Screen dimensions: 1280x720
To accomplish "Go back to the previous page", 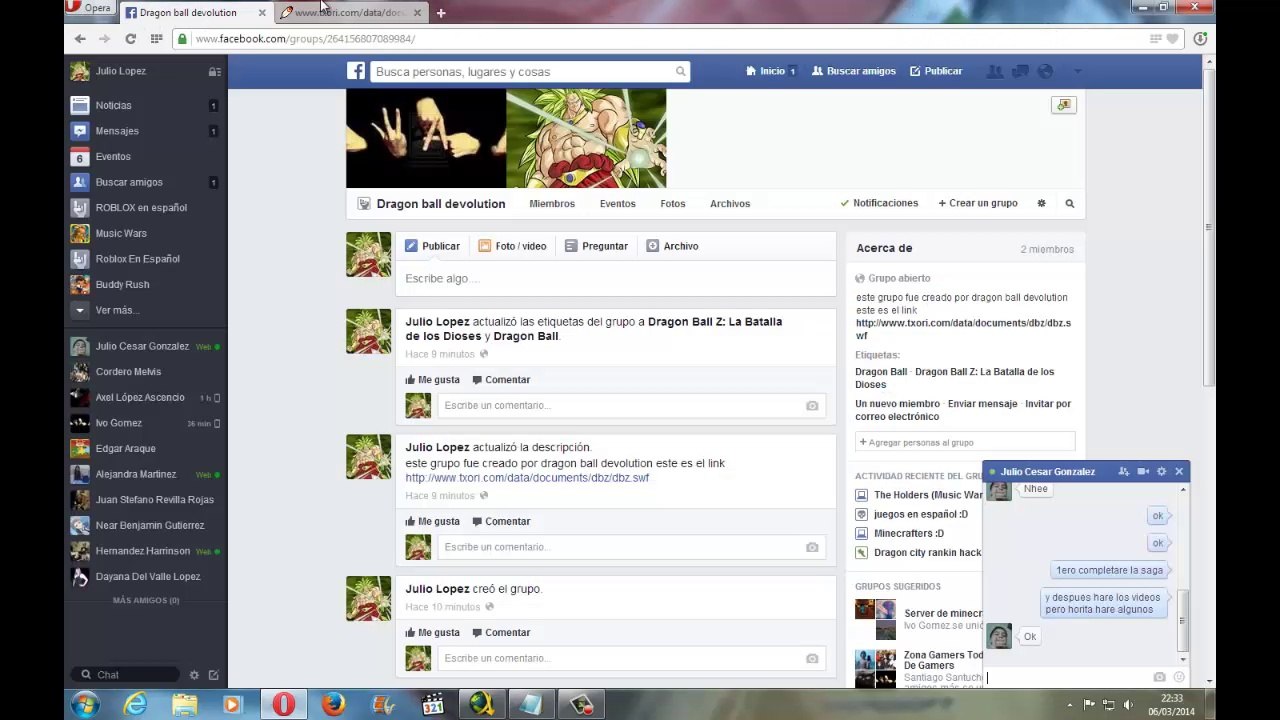I will 80,39.
